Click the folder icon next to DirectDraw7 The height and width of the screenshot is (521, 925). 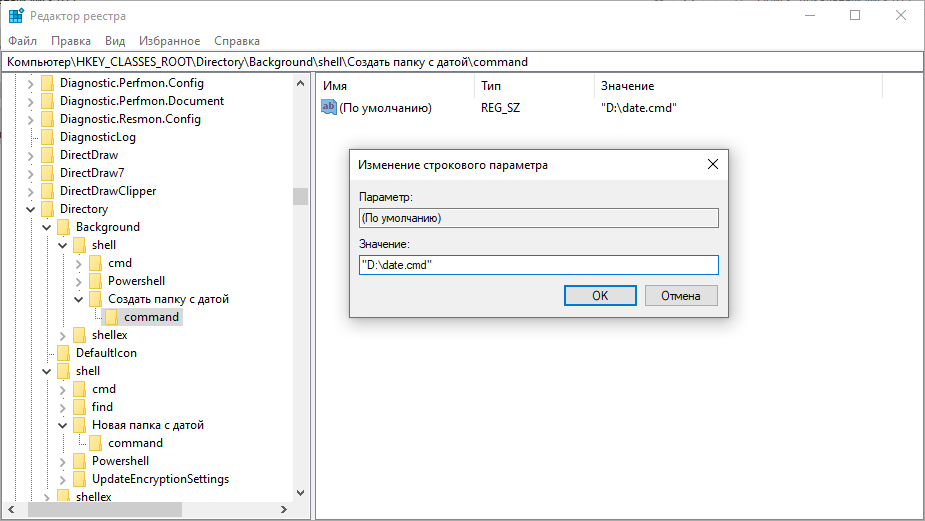pyautogui.click(x=48, y=173)
